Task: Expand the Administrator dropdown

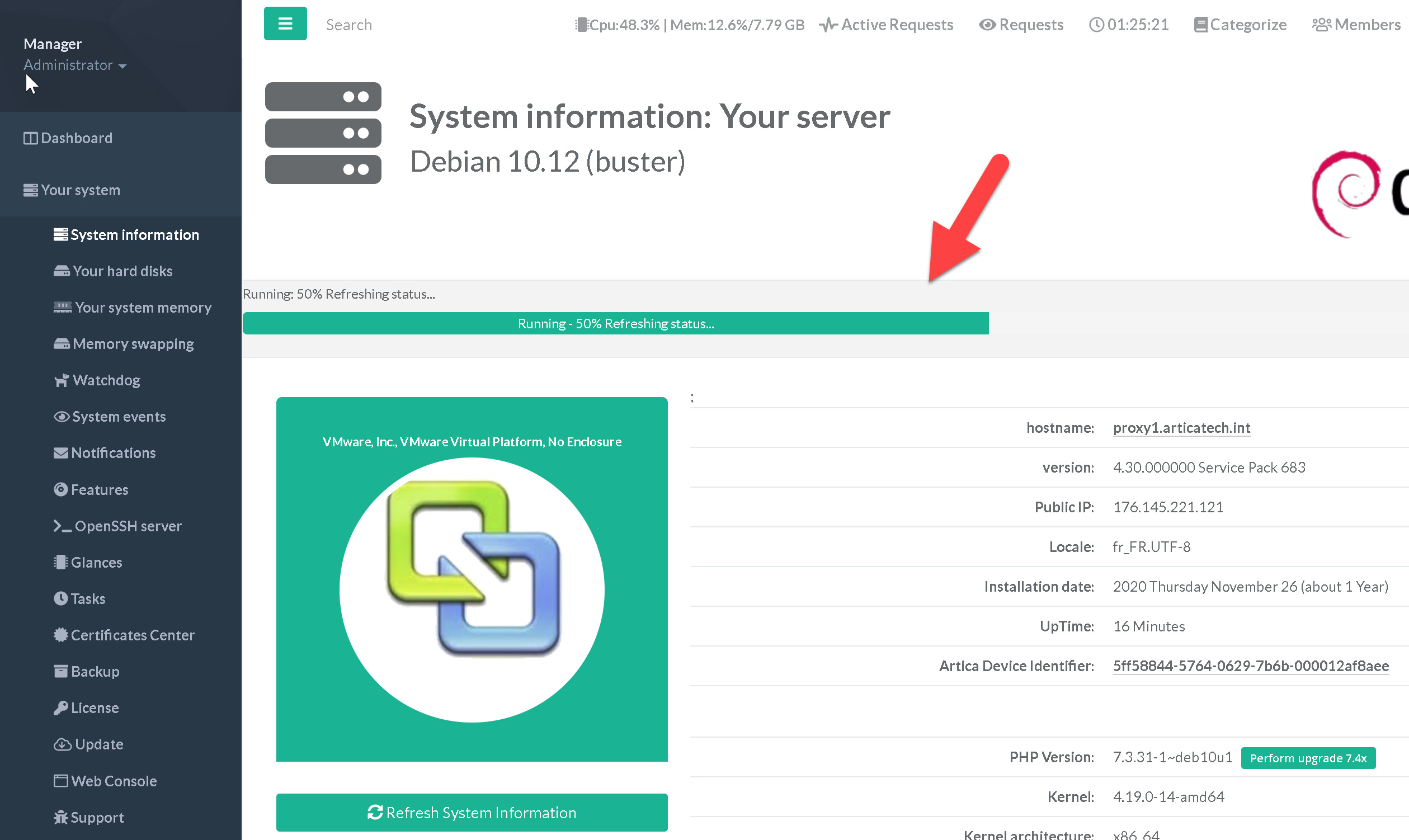Action: click(75, 65)
